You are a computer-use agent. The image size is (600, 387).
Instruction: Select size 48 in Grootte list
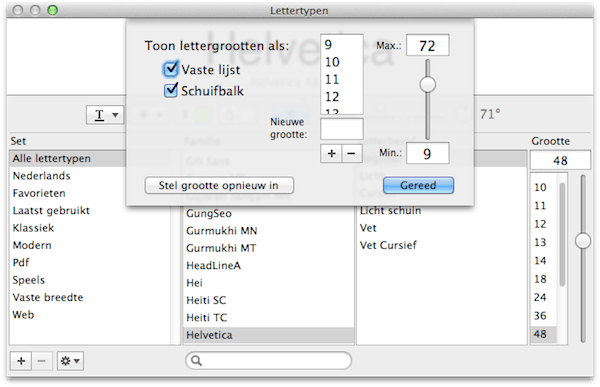(543, 334)
